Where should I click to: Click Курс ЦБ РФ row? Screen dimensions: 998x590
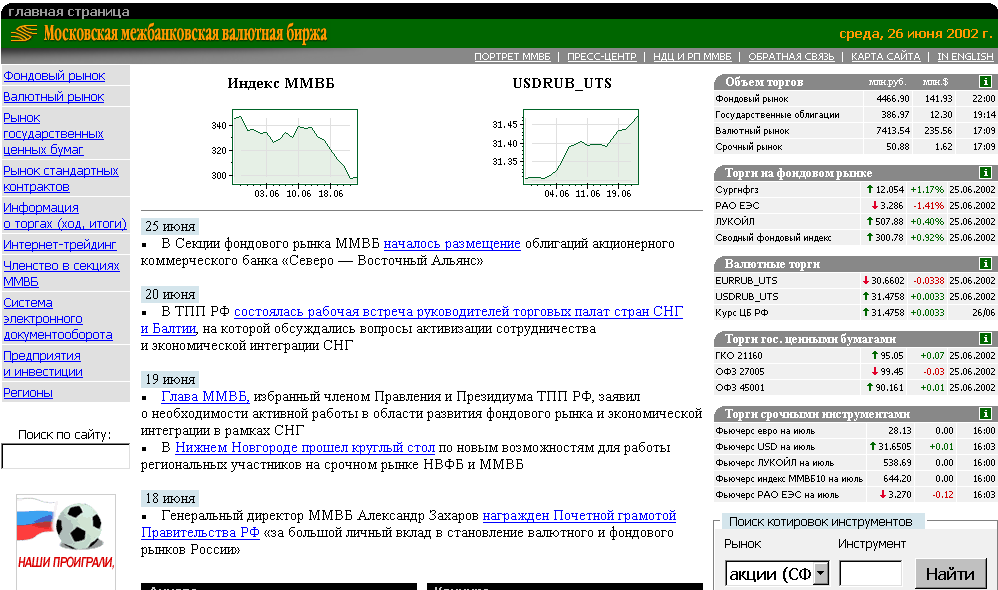click(x=855, y=313)
